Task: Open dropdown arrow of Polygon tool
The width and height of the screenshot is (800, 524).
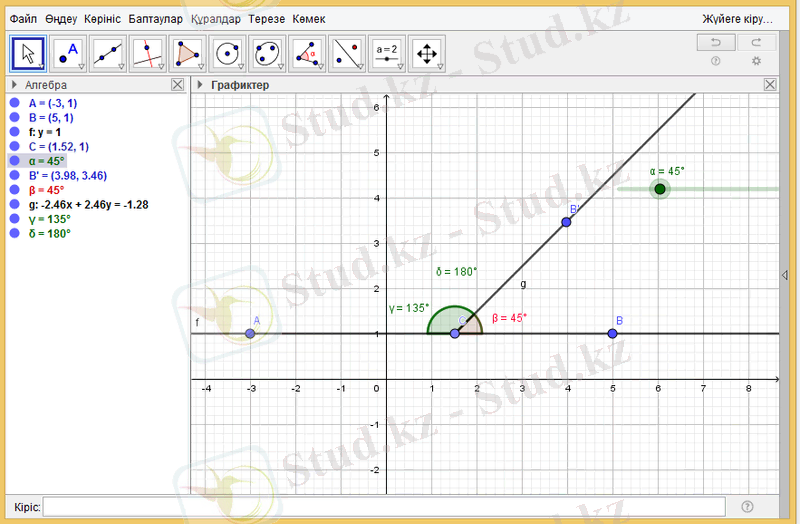Action: pyautogui.click(x=201, y=67)
